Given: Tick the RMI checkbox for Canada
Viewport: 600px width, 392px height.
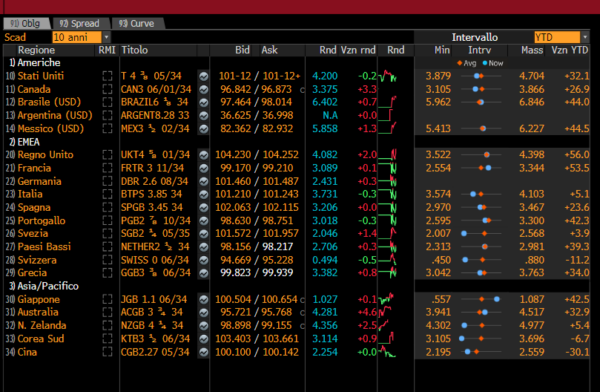Looking at the screenshot, I should pos(108,90).
